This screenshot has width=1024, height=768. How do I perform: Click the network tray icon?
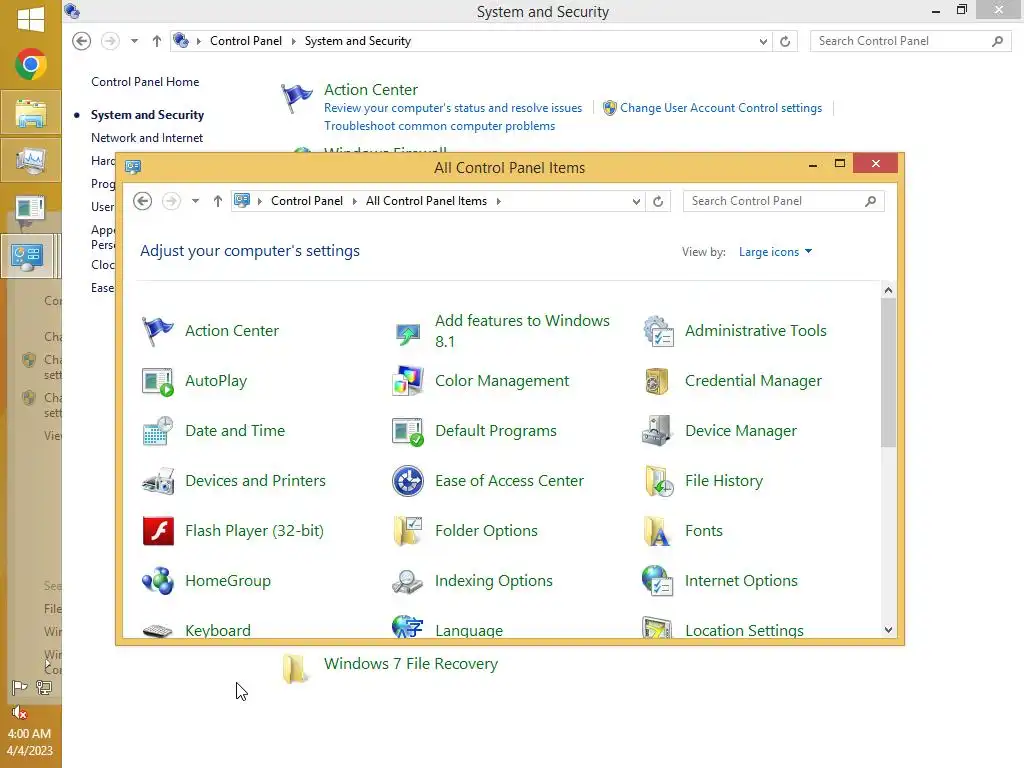pyautogui.click(x=44, y=687)
